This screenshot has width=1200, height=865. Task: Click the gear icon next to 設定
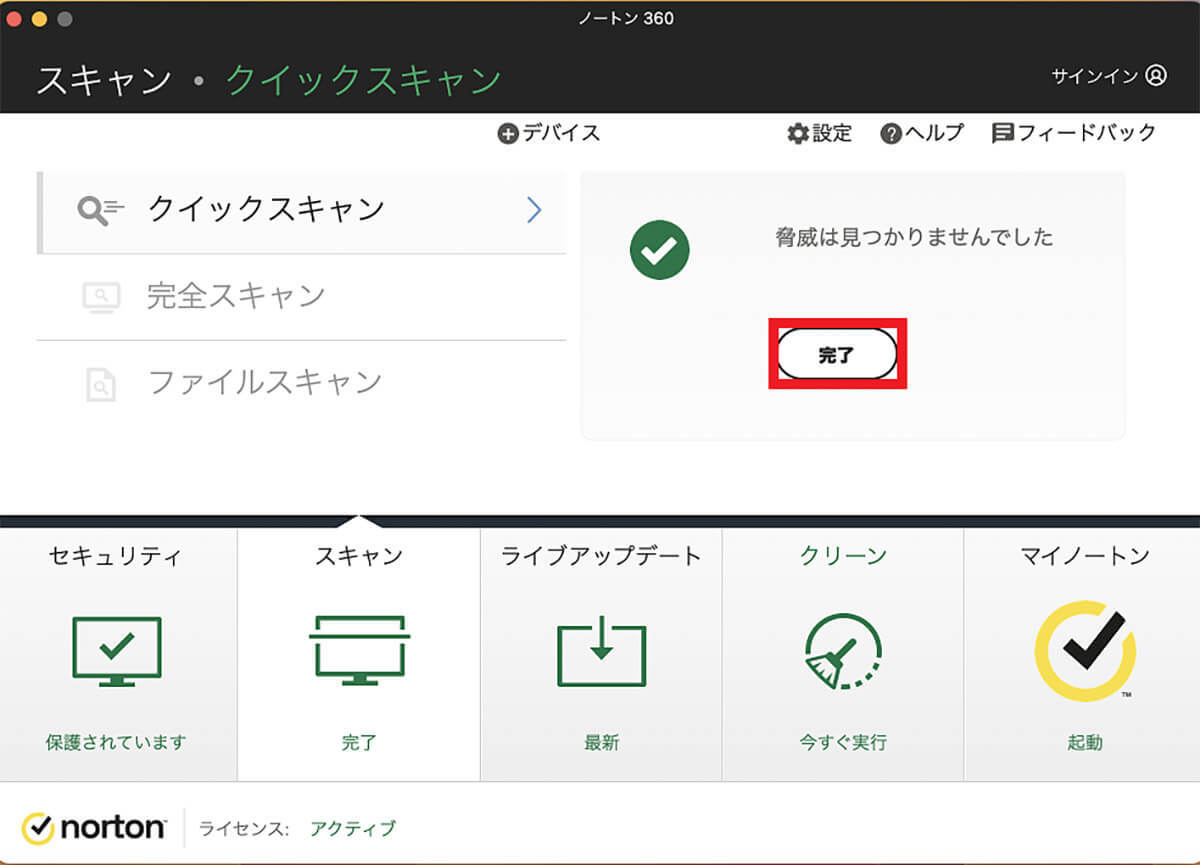tap(797, 133)
